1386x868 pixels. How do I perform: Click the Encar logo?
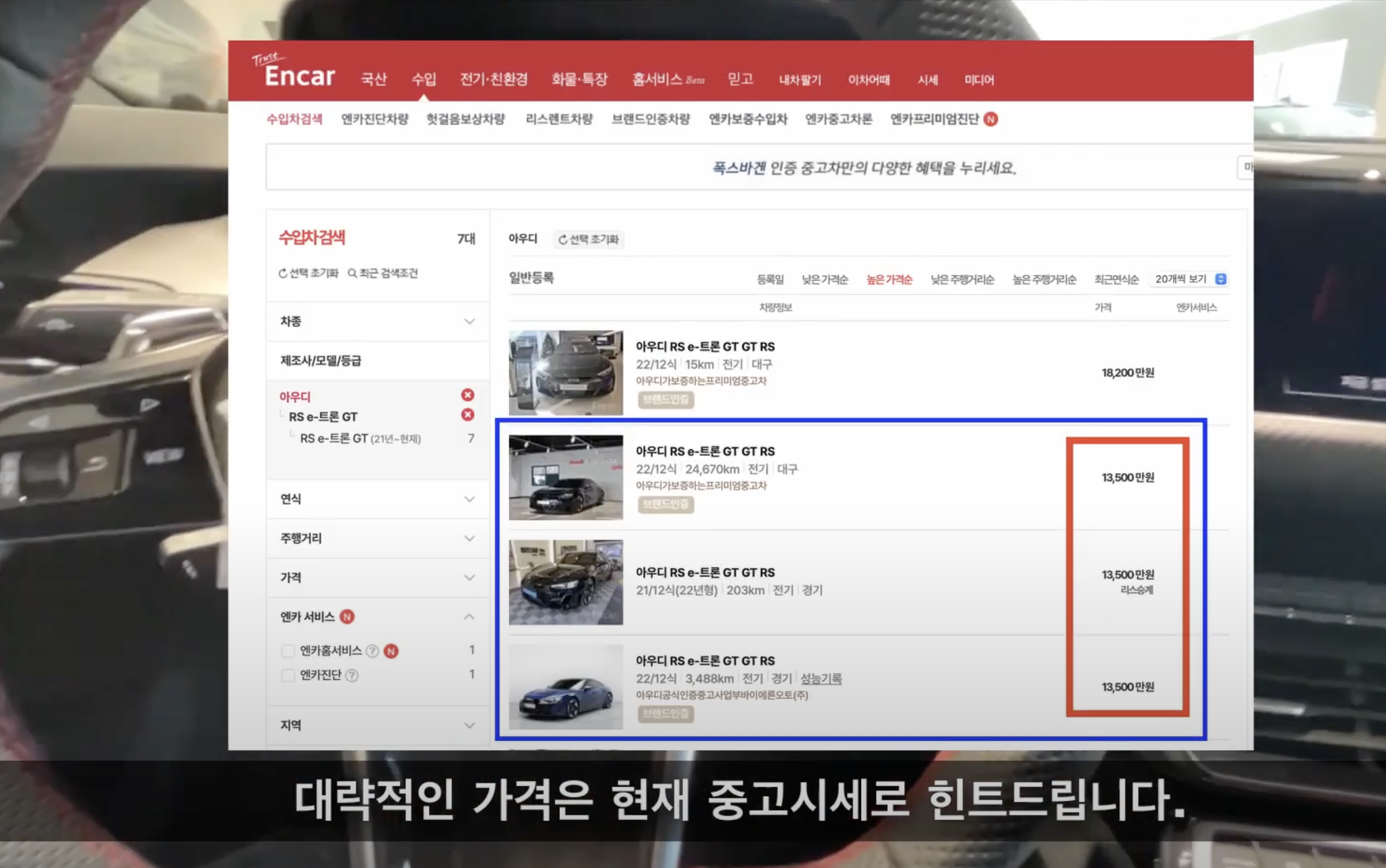pos(293,70)
